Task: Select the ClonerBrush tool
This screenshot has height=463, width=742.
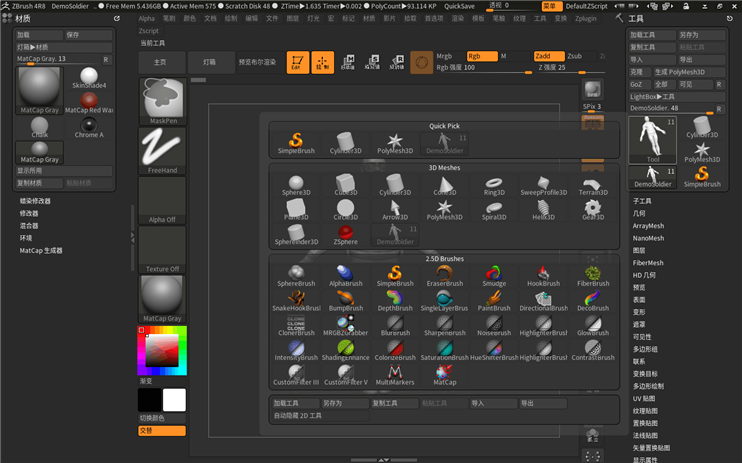Action: point(296,325)
